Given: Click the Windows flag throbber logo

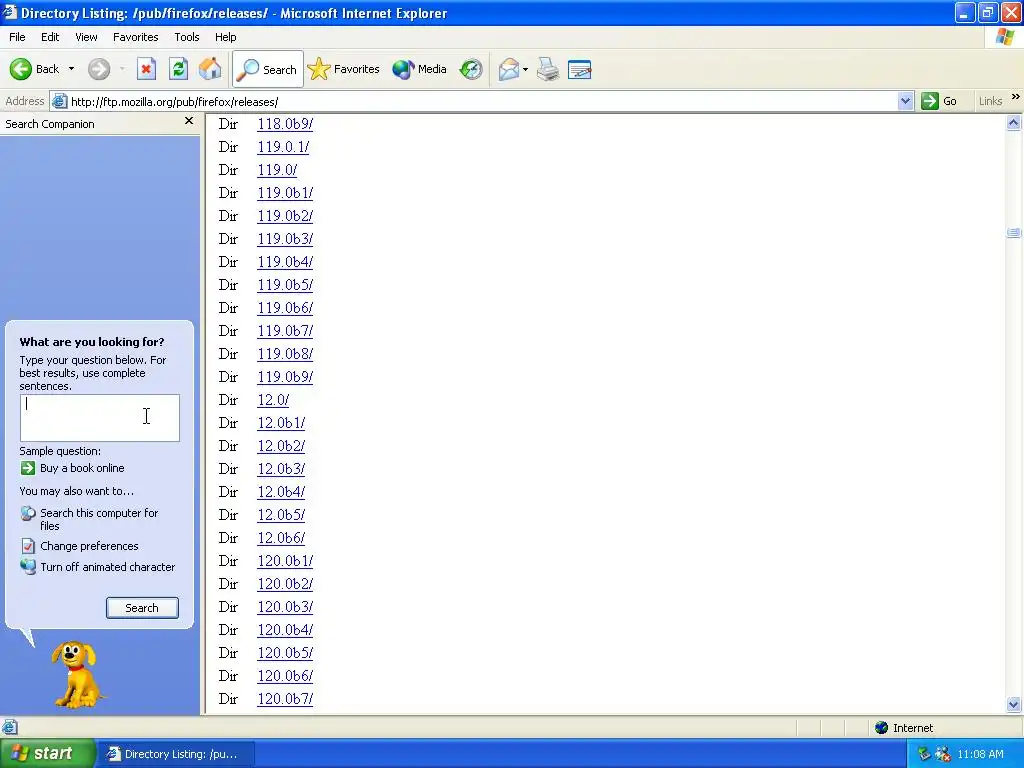Looking at the screenshot, I should pyautogui.click(x=1006, y=37).
